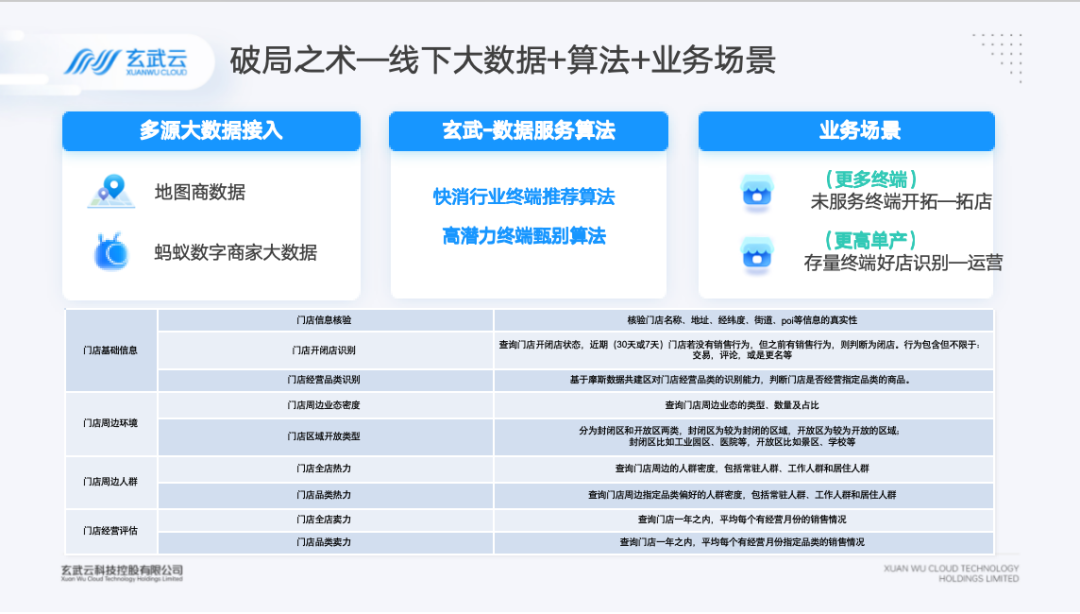Click the 快消行业终端推荐算法 text
The width and height of the screenshot is (1080, 614).
(524, 197)
